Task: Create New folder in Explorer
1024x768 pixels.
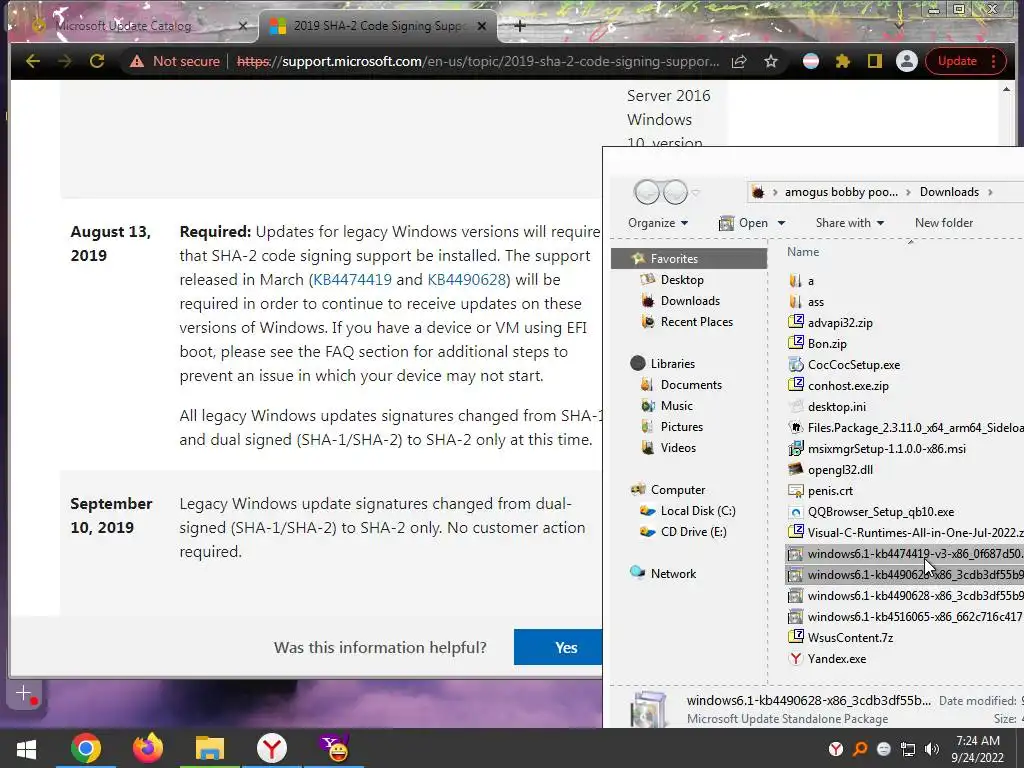Action: point(944,223)
